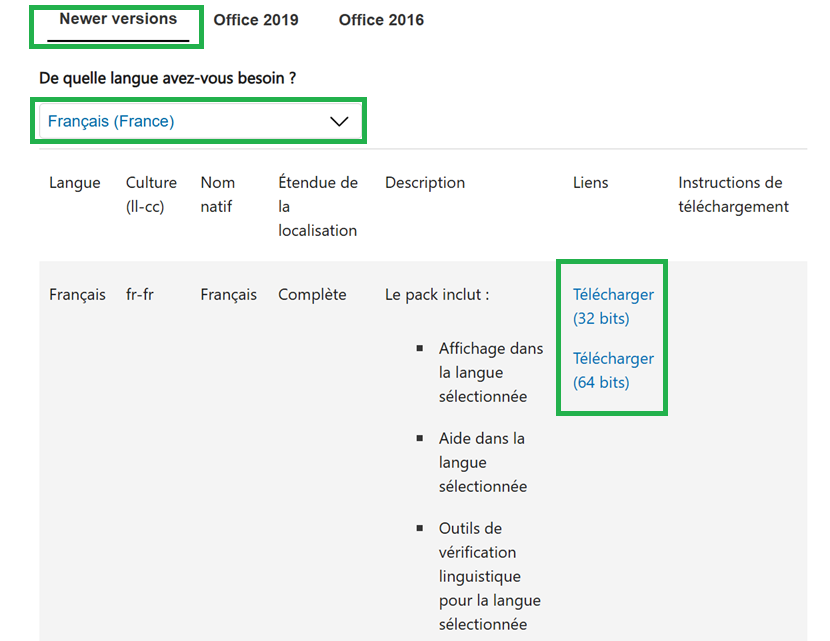The image size is (830, 641).
Task: Click the 'Aide dans la langue sélectionnée' bullet
Action: [482, 462]
